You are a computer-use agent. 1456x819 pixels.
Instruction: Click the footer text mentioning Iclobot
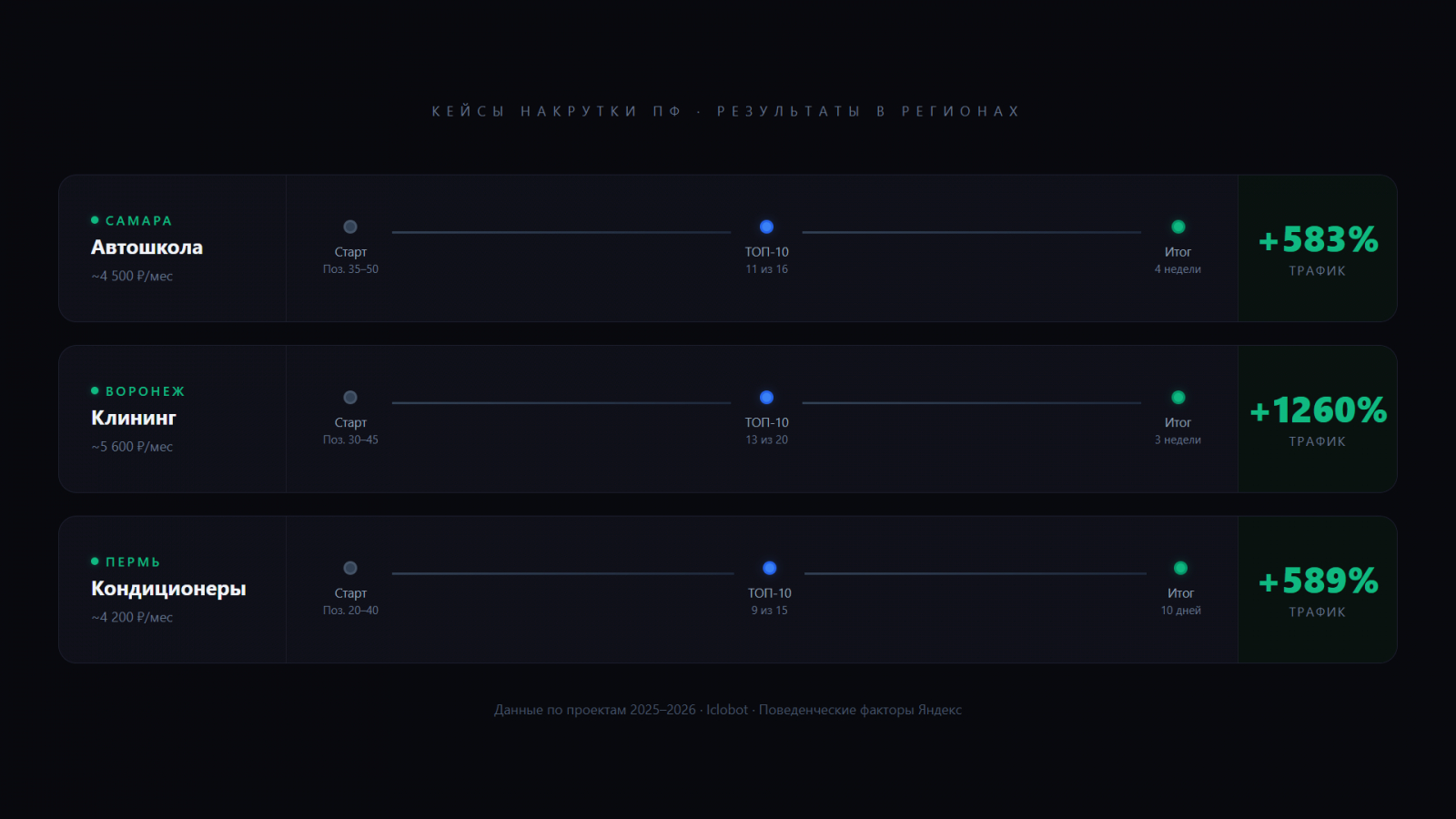tap(727, 710)
